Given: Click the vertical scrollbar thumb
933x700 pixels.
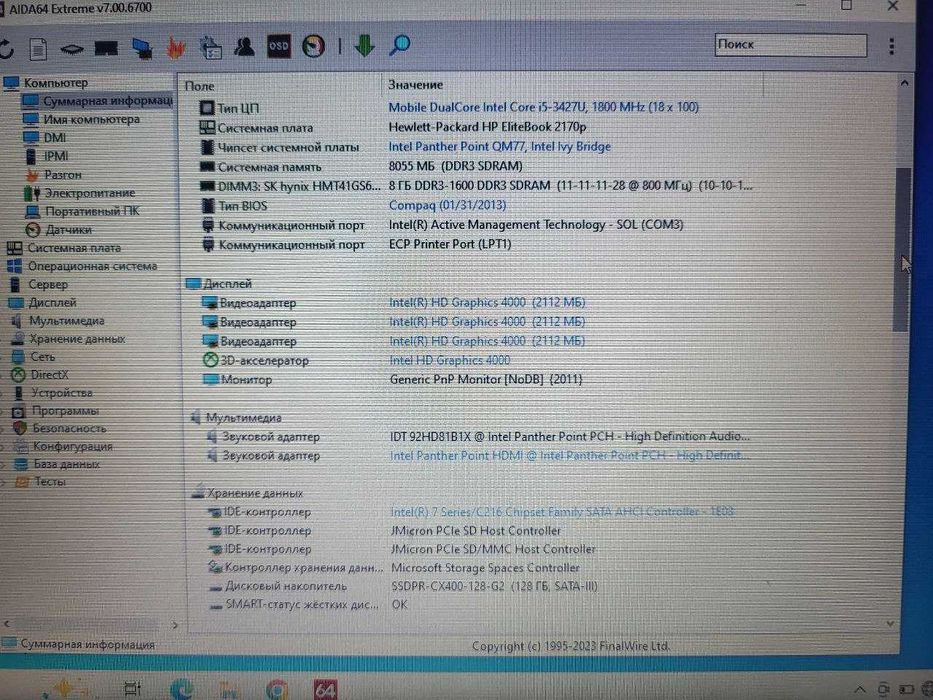Looking at the screenshot, I should pyautogui.click(x=902, y=249).
